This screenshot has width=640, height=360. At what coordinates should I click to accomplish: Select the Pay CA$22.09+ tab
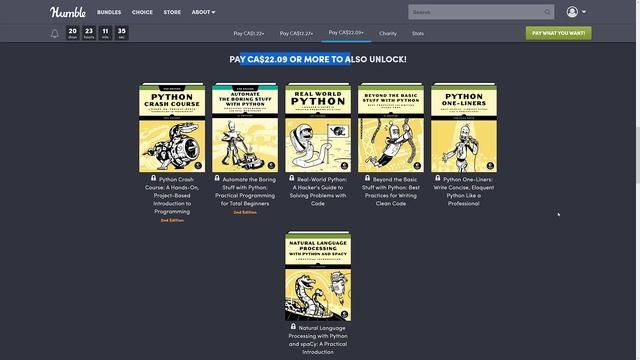click(346, 32)
